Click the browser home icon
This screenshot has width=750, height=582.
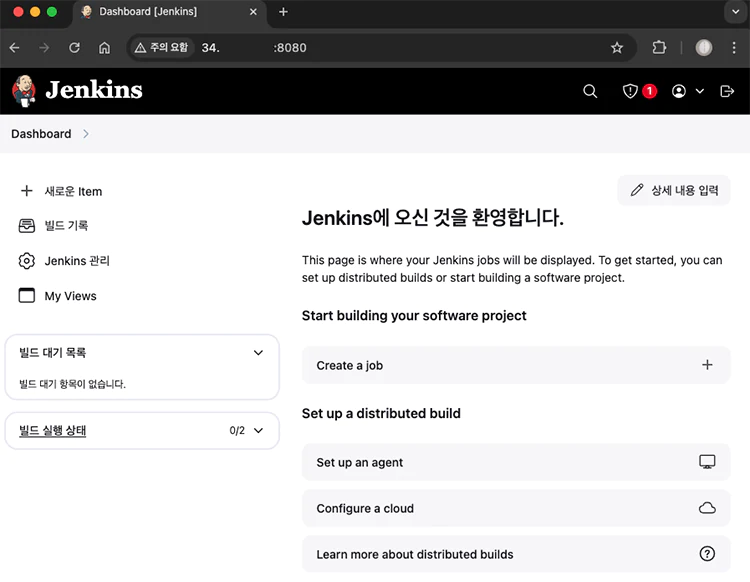(104, 48)
